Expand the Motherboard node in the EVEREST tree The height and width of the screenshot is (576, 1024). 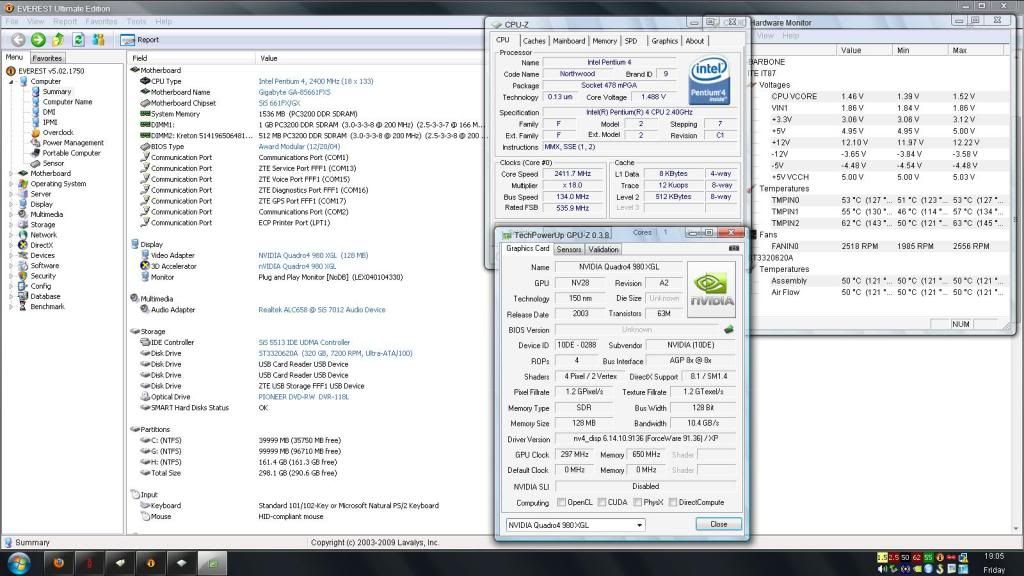point(11,174)
